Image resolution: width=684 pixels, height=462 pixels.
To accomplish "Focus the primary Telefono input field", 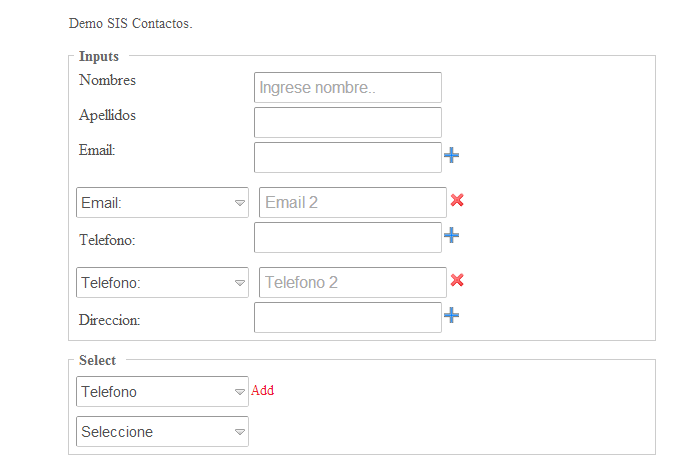I will coord(347,237).
